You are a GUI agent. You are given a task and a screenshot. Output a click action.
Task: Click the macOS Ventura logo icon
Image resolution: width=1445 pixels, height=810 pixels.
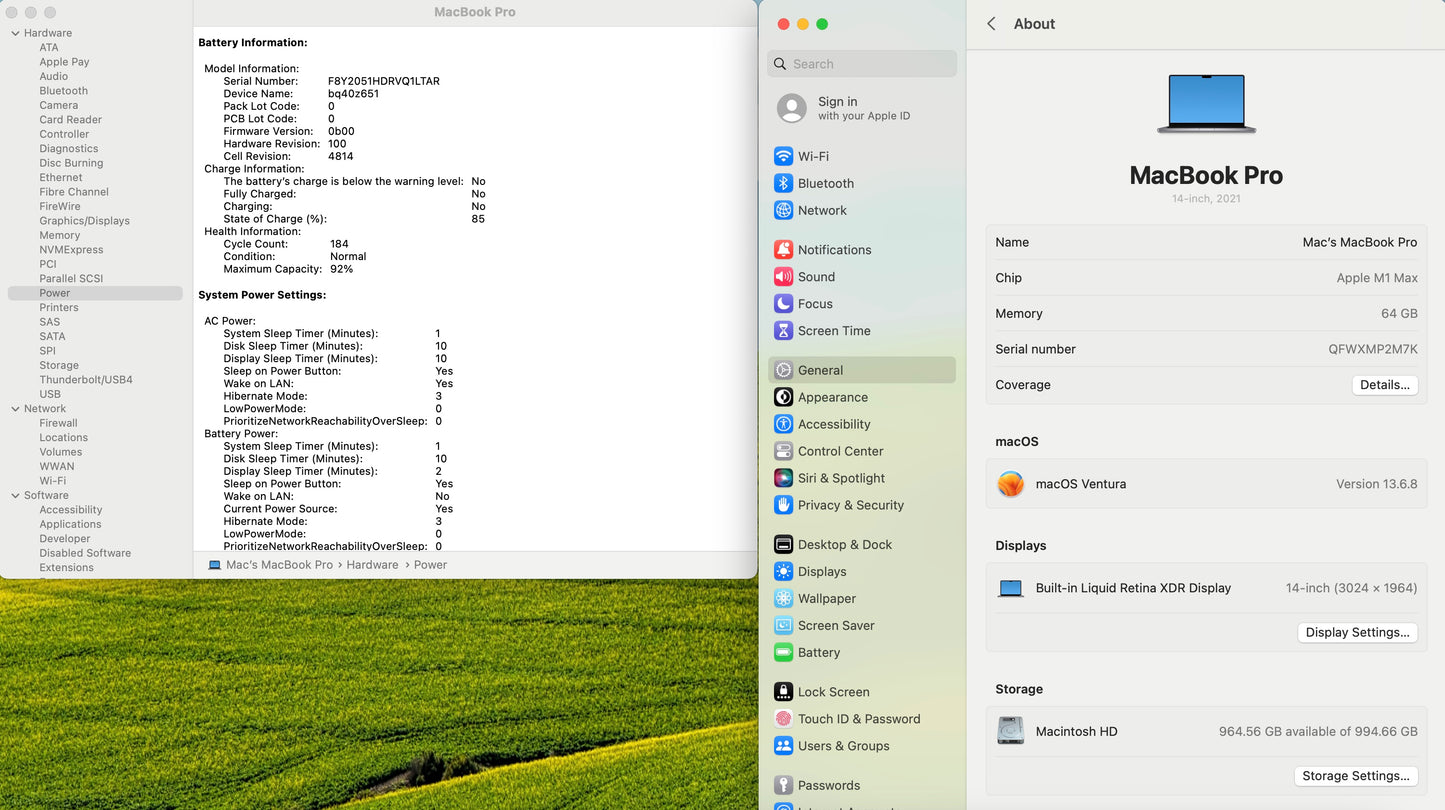point(1011,484)
